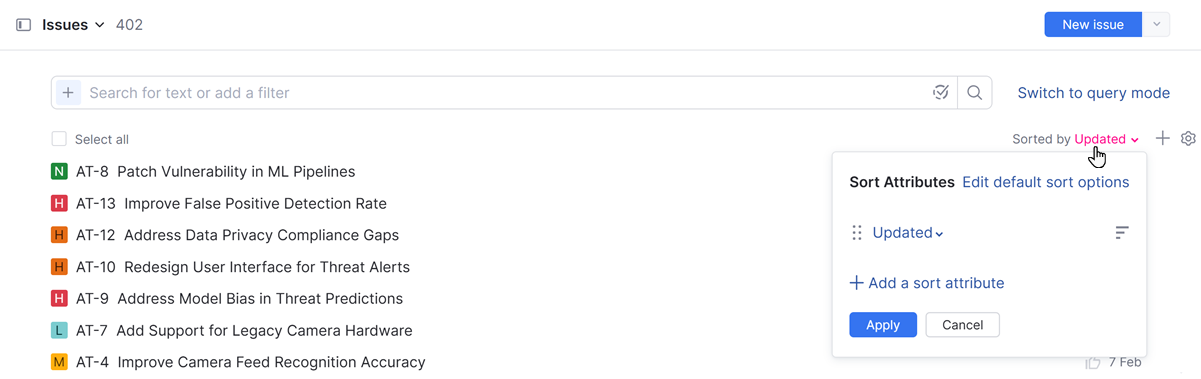
Task: Click the query assist checkmark icon
Action: coord(940,93)
